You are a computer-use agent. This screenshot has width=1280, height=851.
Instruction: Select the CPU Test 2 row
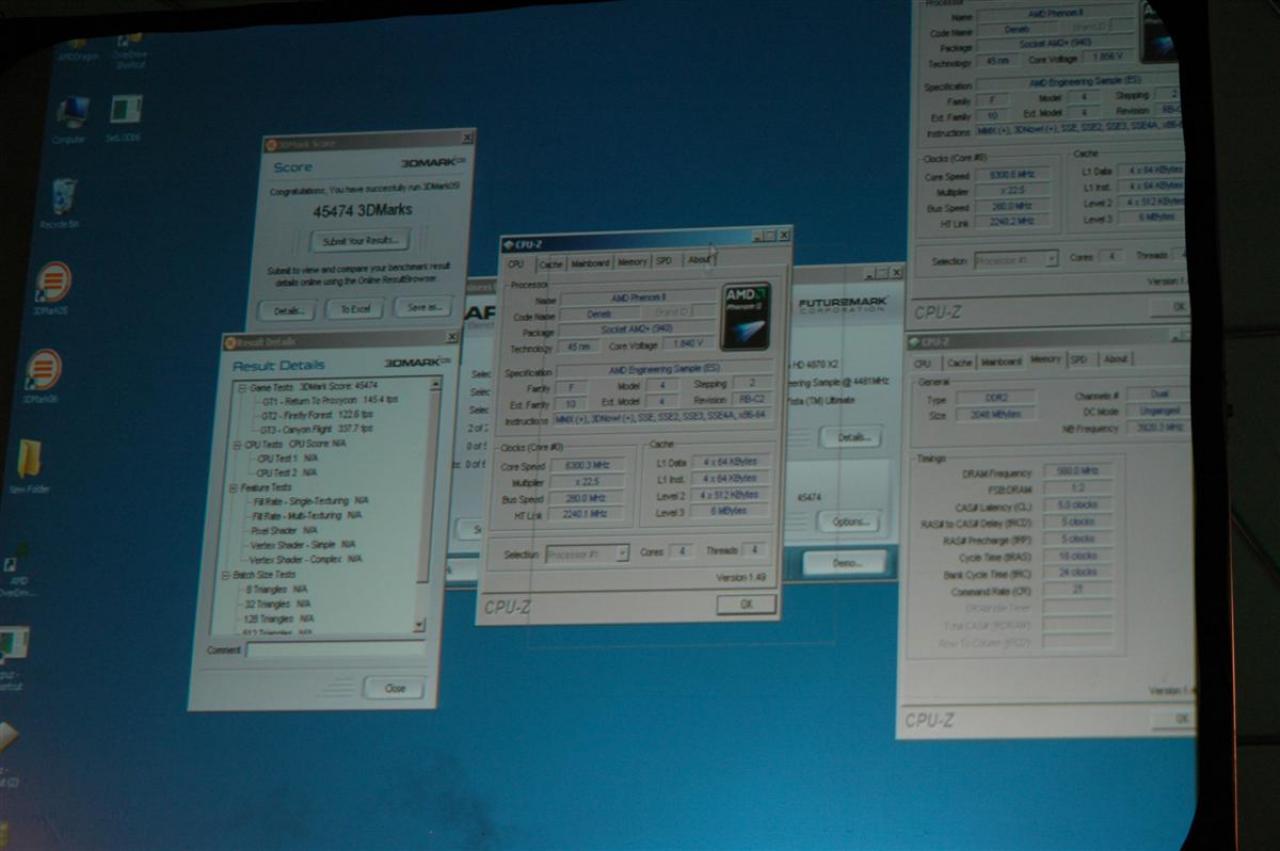coord(286,472)
